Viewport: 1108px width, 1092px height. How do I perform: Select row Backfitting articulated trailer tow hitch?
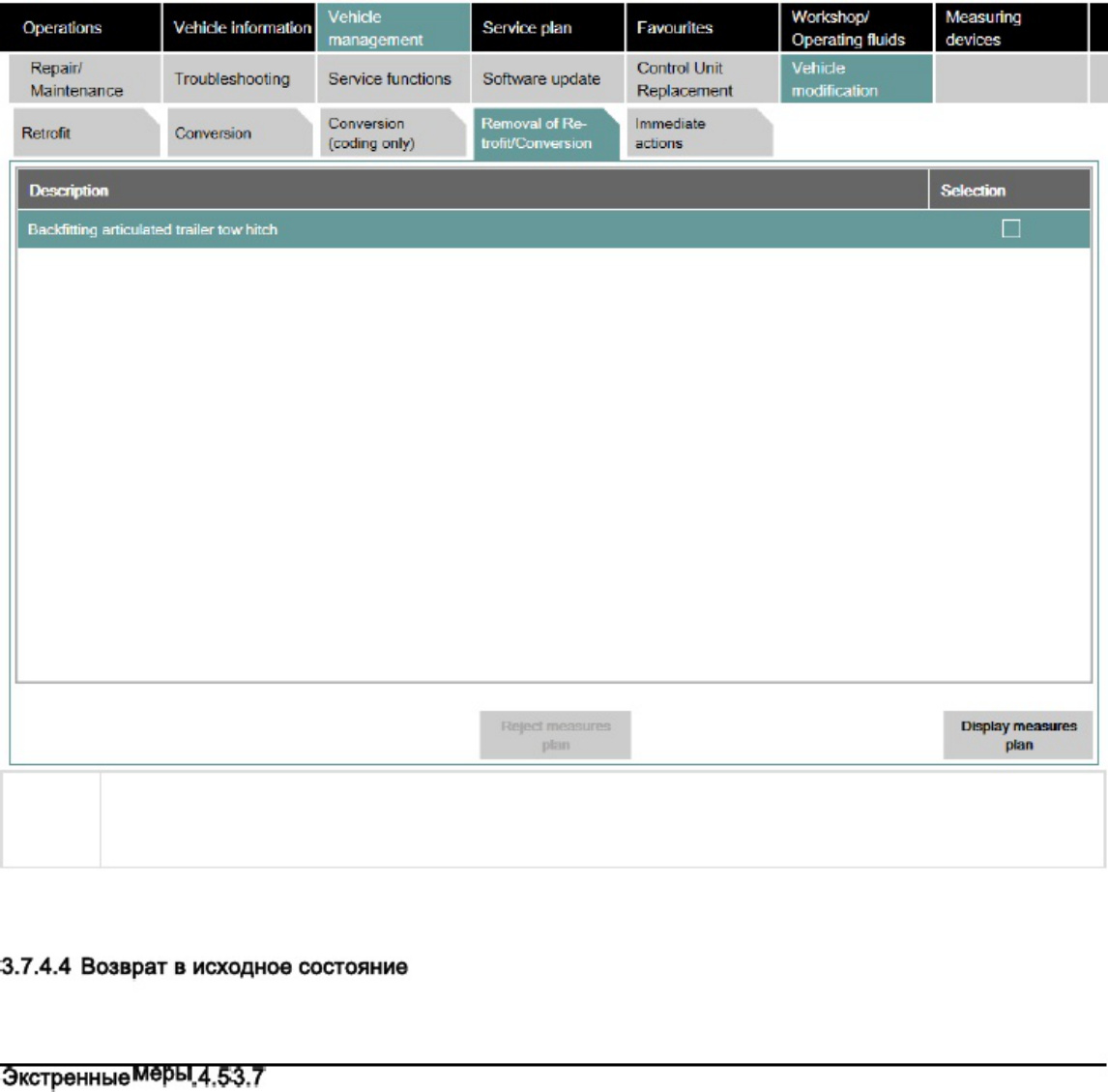(x=554, y=229)
